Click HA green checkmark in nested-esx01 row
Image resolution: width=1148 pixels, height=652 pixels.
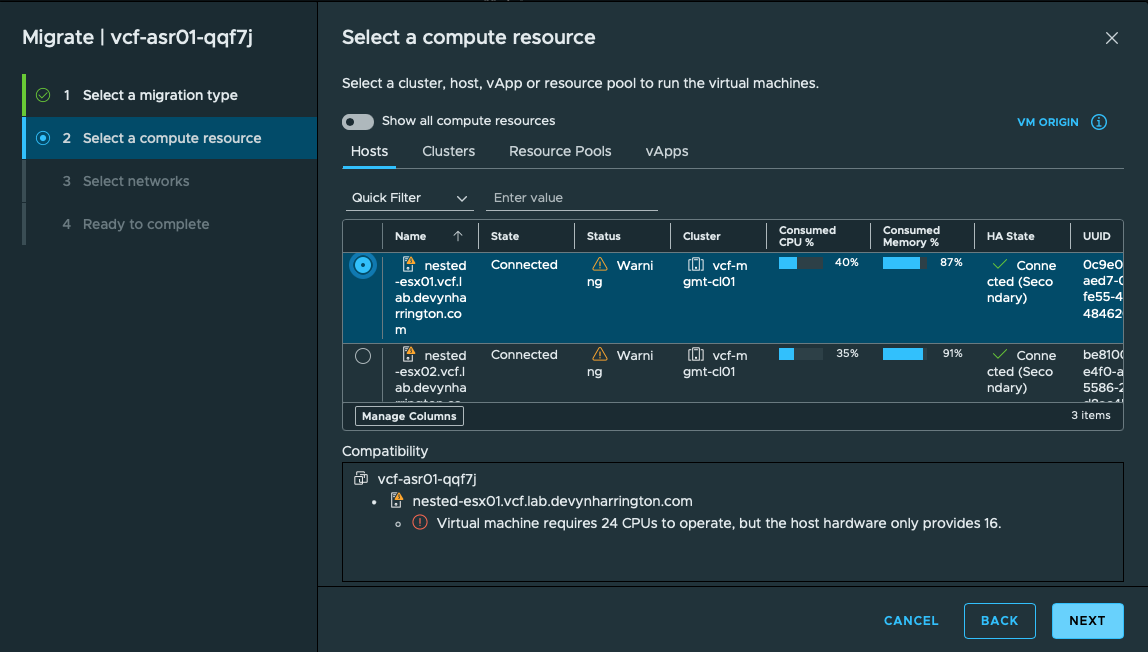coord(999,264)
